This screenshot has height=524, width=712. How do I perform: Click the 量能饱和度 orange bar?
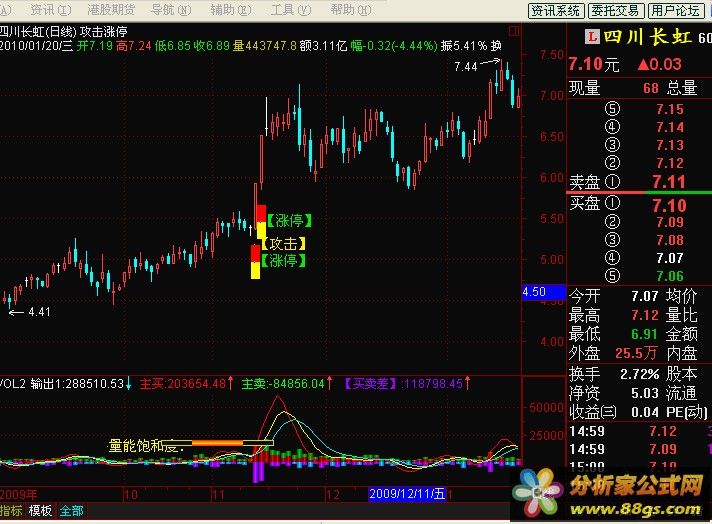click(x=218, y=443)
